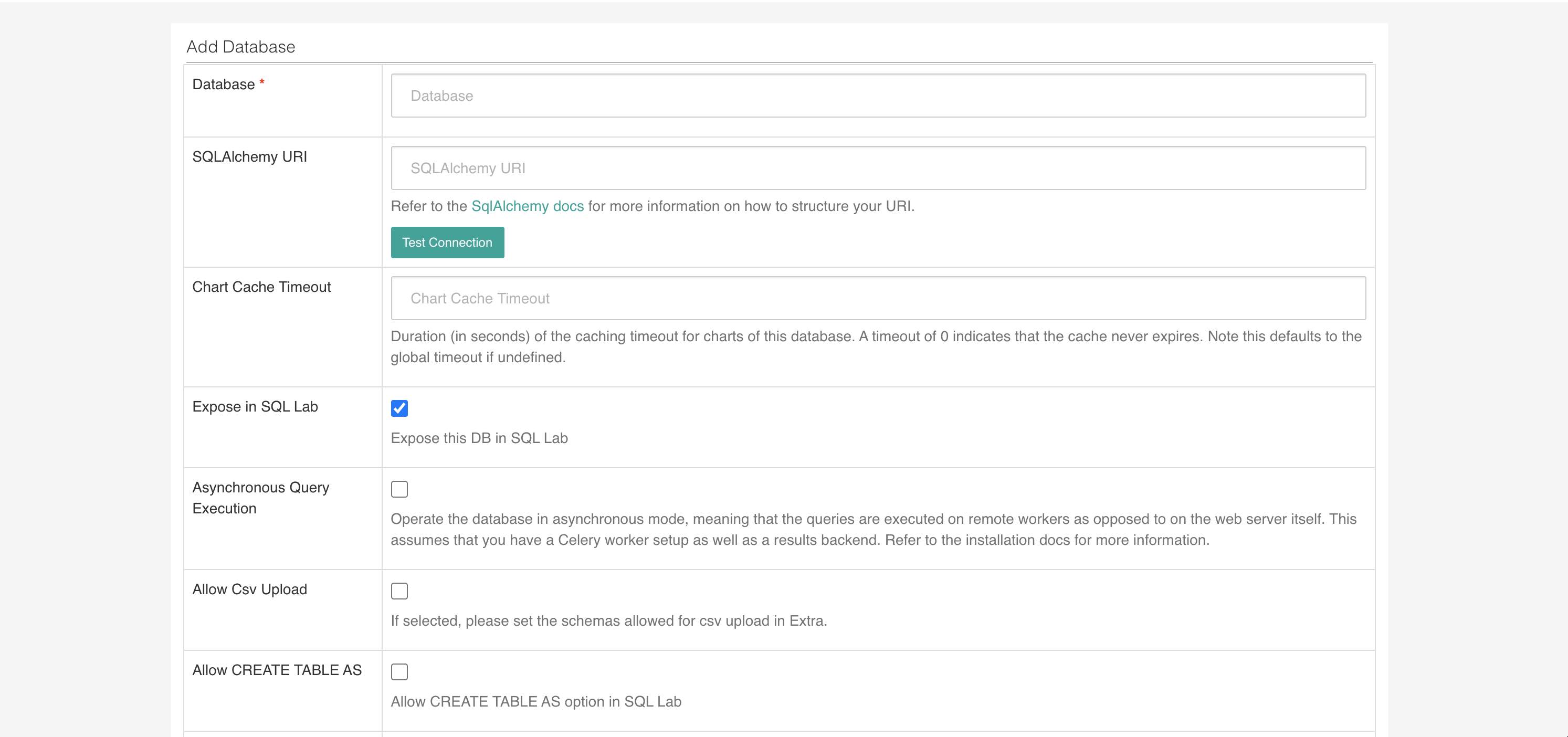Click the Allow Csv Upload label
Screen dimensions: 1568x737
(x=249, y=589)
